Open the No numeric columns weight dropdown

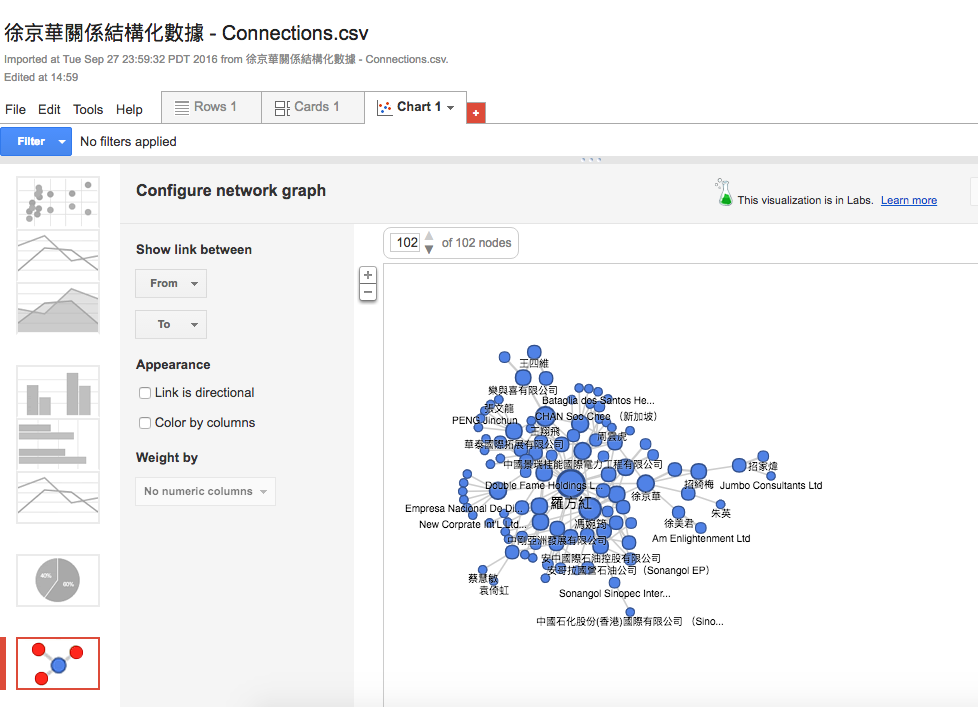pos(205,491)
